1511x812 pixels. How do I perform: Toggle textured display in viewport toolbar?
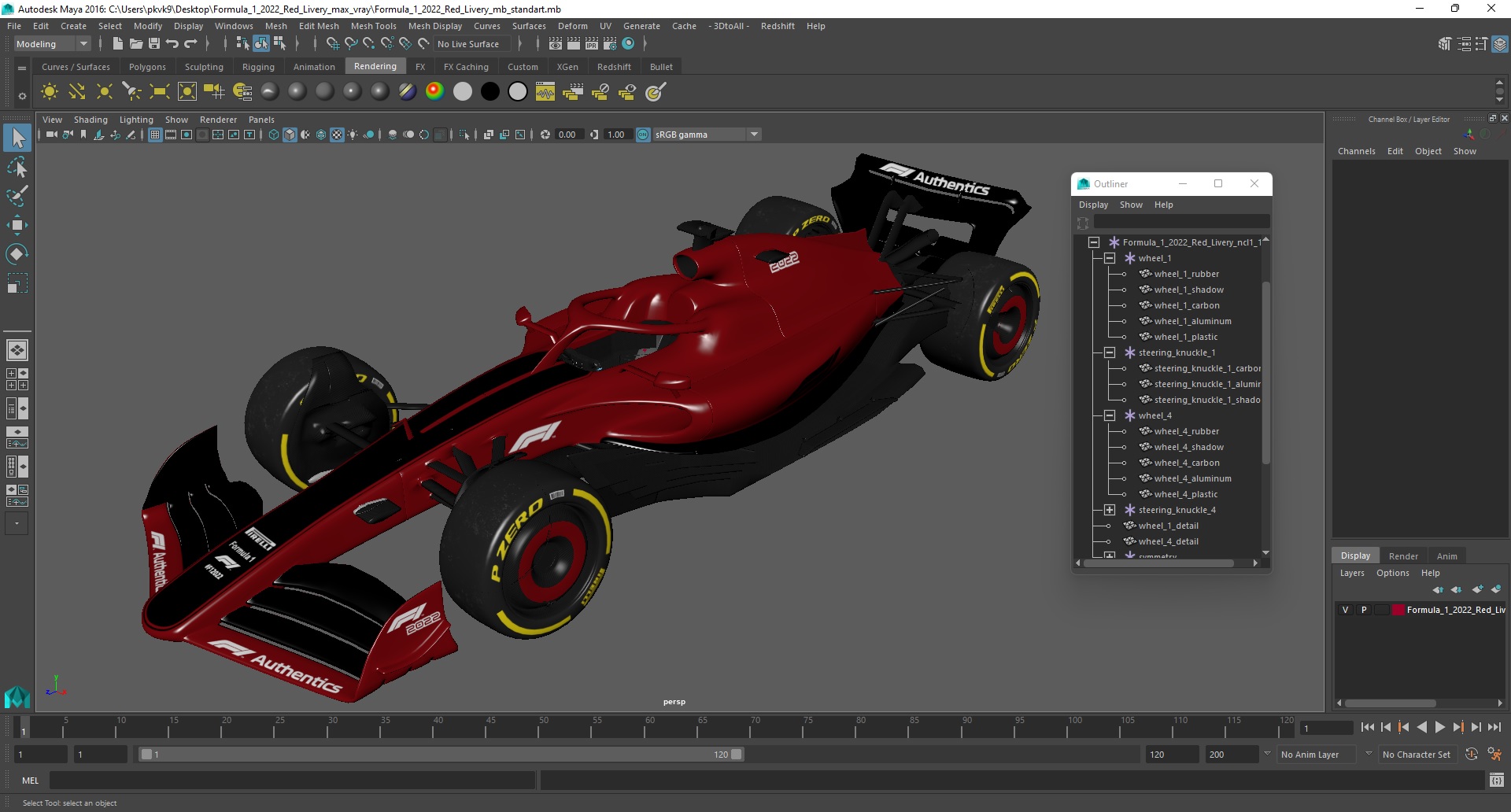(x=337, y=135)
